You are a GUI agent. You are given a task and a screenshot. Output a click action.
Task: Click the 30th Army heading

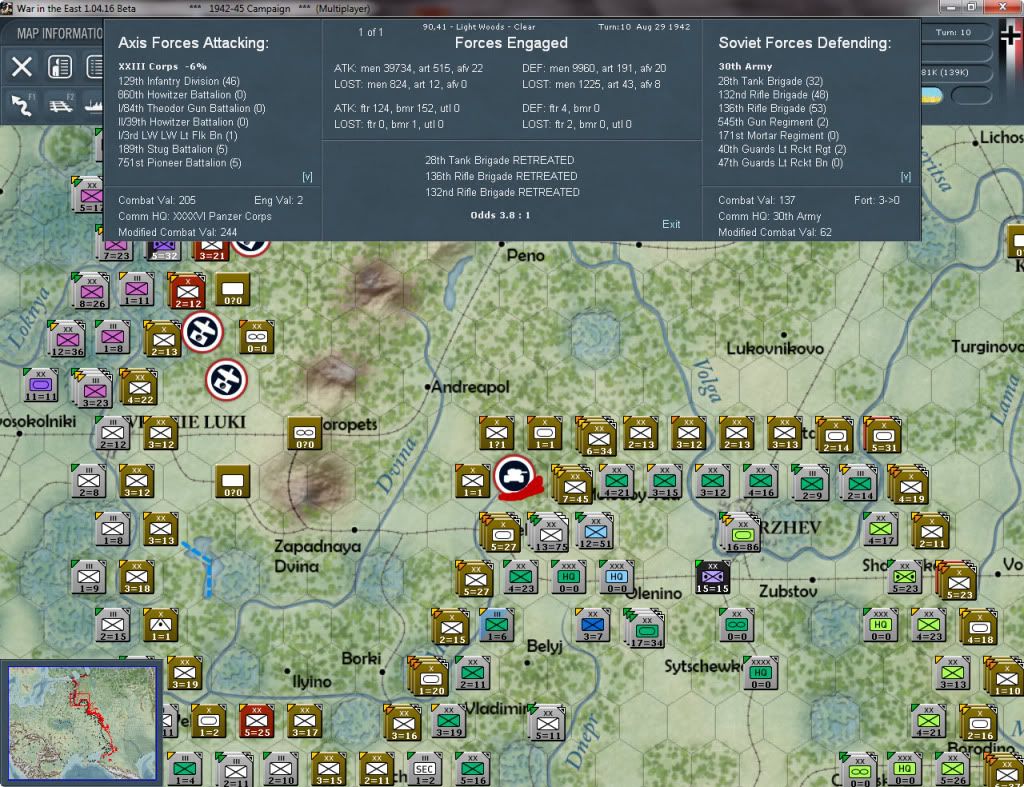745,66
